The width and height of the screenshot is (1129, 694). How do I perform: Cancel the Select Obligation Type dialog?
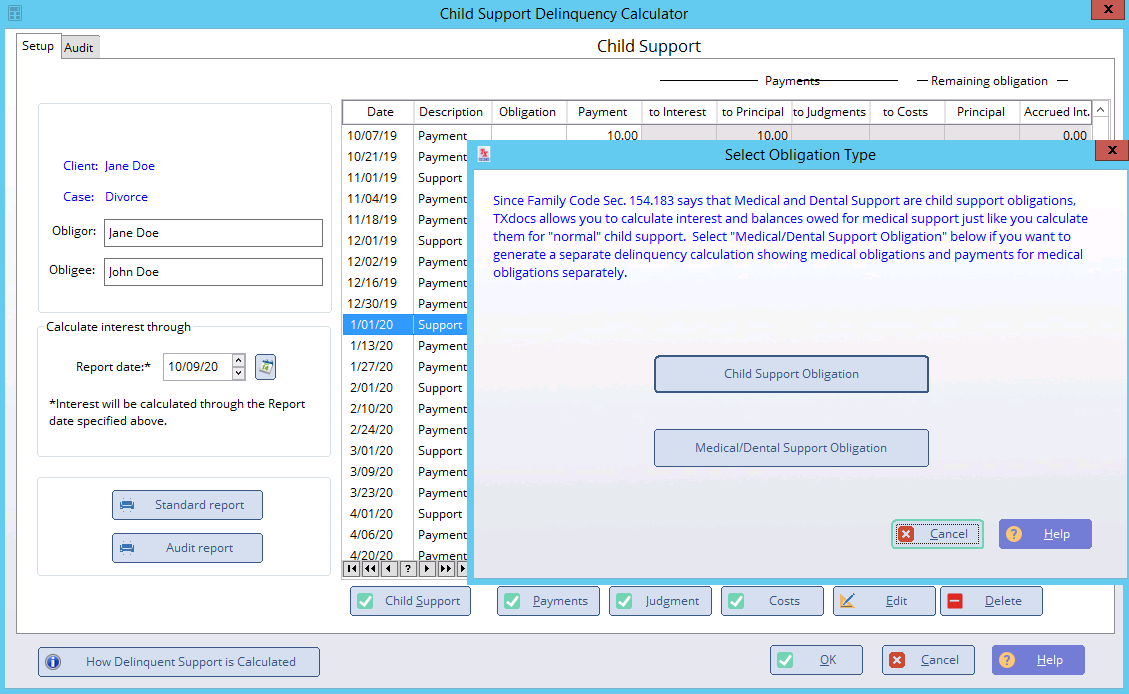point(937,534)
